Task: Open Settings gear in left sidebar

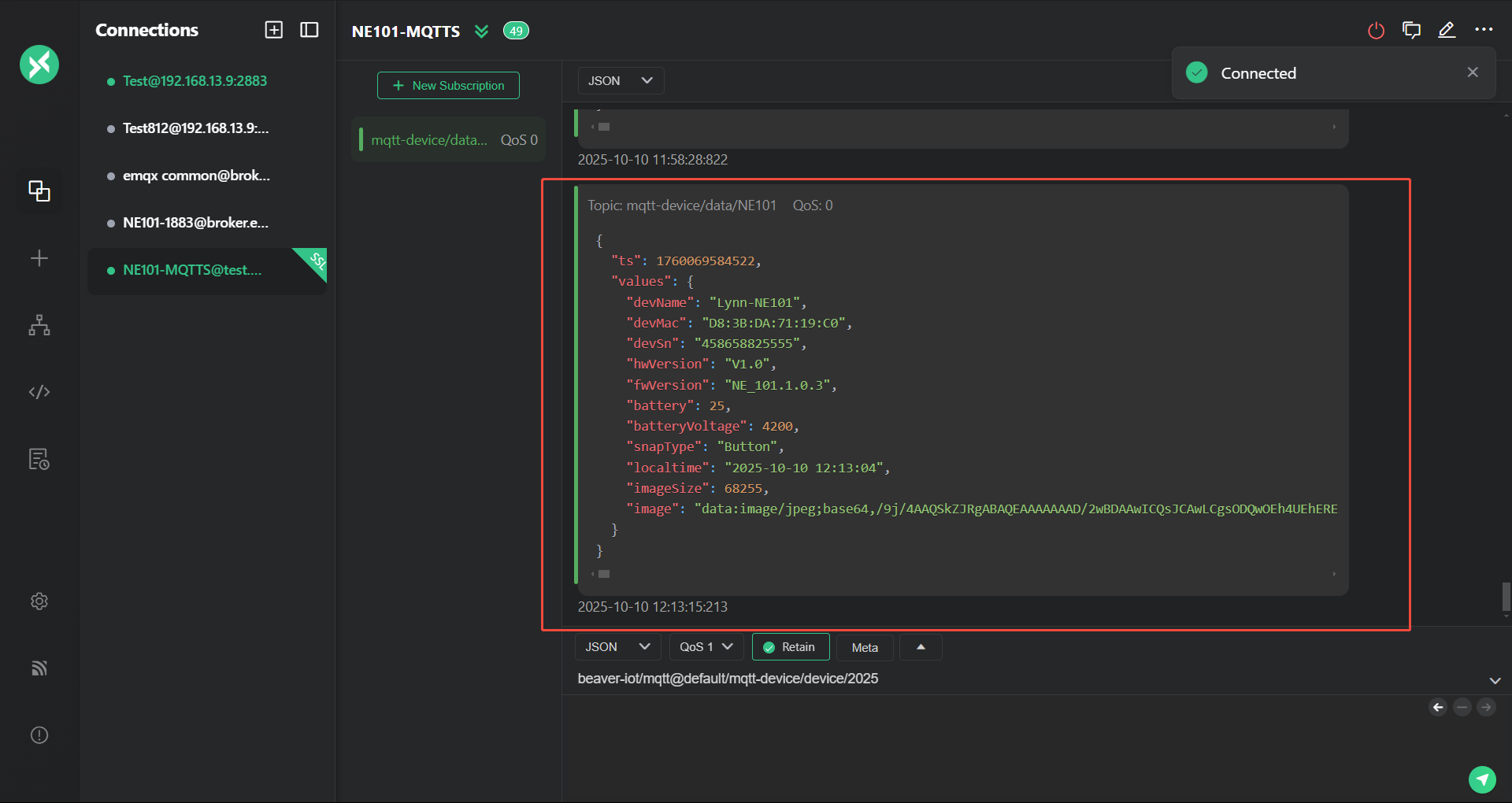Action: tap(39, 601)
